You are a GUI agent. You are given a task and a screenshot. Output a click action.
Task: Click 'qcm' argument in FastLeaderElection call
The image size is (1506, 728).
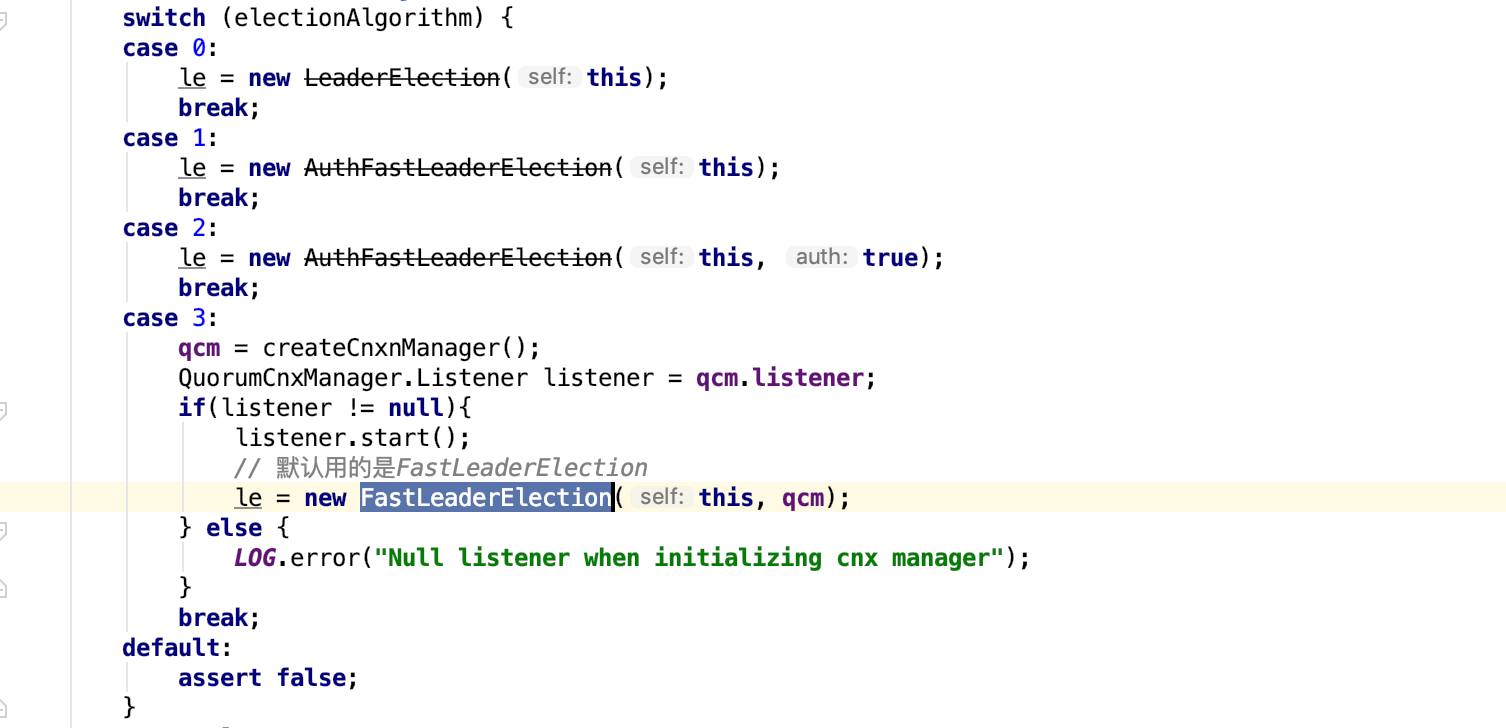pyautogui.click(x=803, y=497)
